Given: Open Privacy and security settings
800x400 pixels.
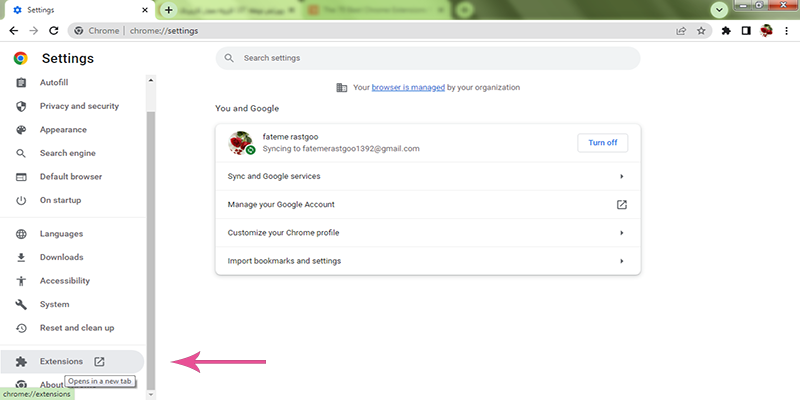Looking at the screenshot, I should tap(79, 106).
